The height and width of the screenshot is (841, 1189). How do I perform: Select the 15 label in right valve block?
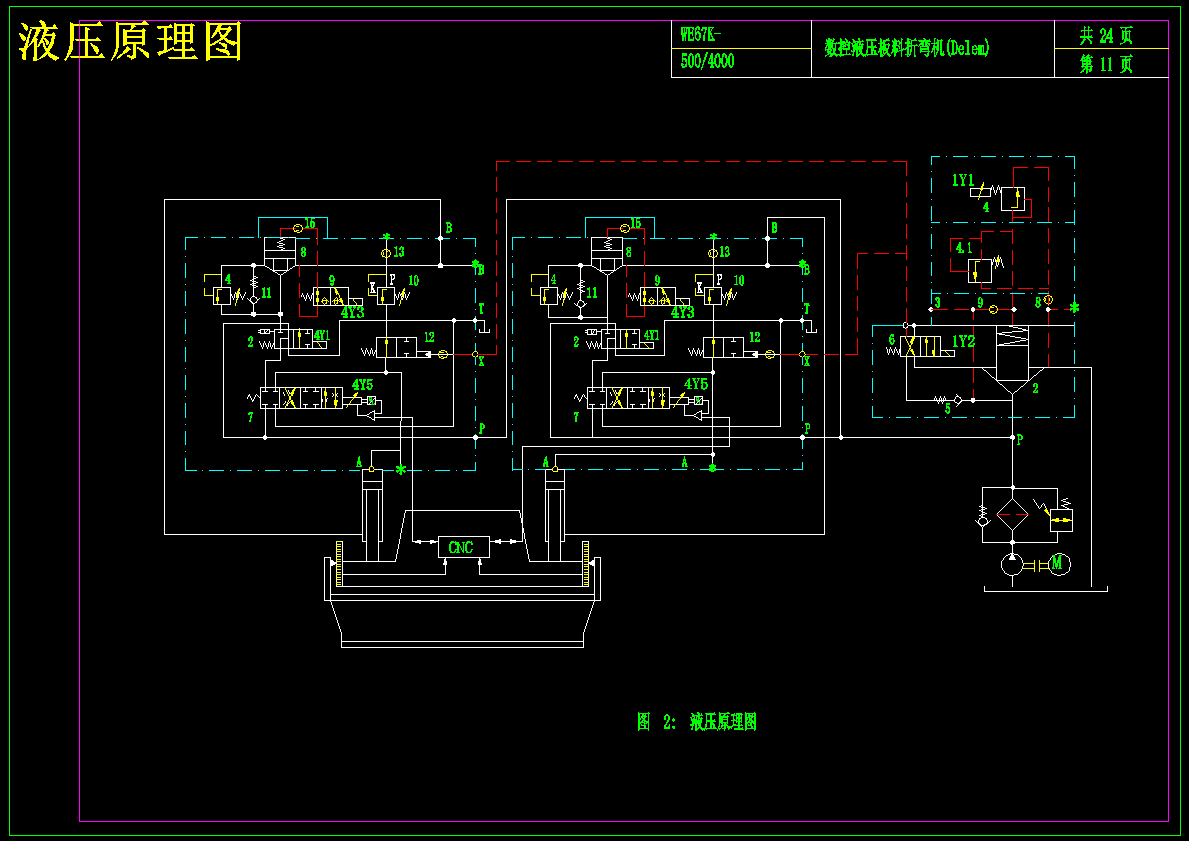[x=635, y=224]
